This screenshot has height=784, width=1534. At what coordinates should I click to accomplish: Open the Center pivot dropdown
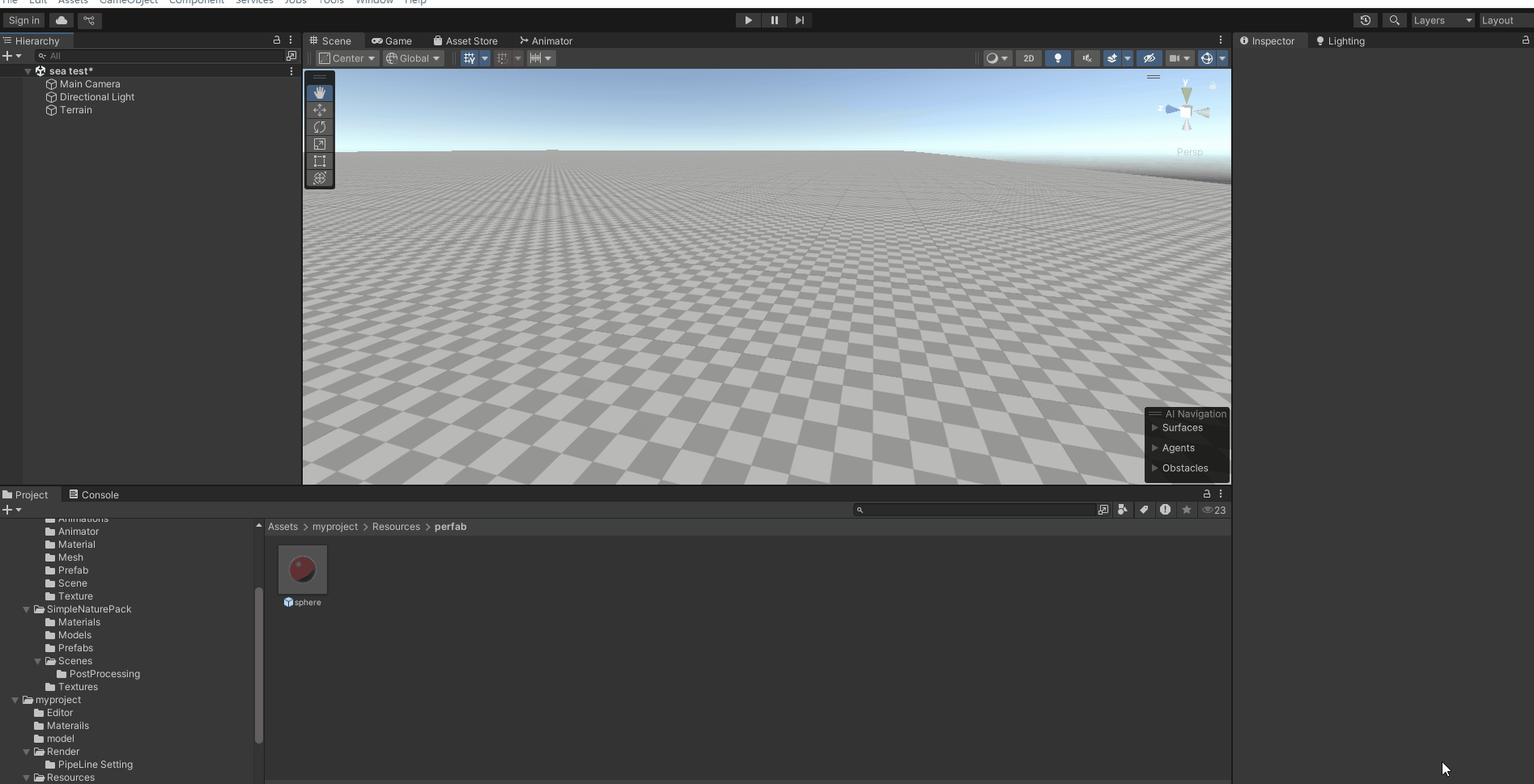[346, 58]
